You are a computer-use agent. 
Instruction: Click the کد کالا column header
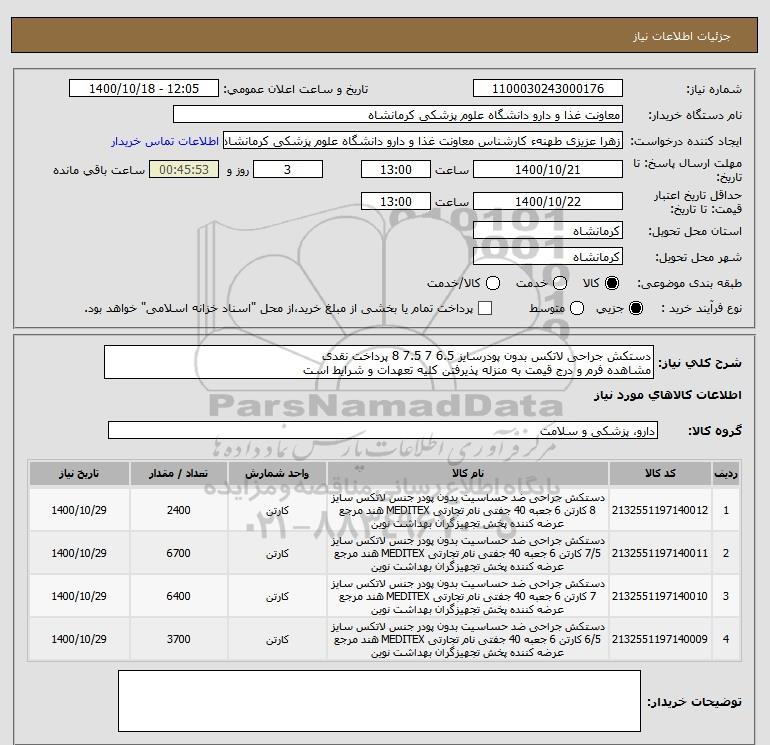tap(660, 474)
